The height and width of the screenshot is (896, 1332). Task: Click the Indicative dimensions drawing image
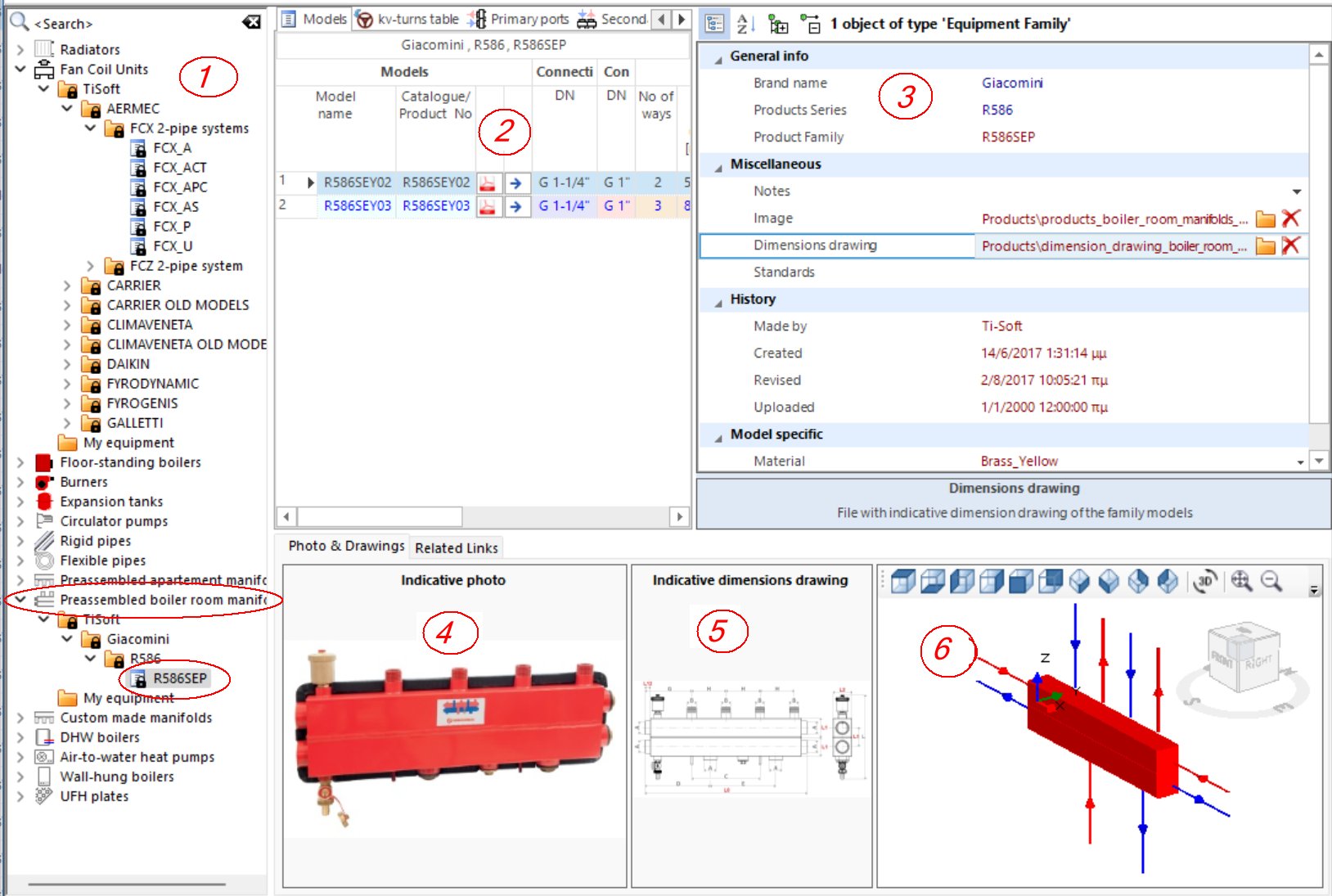[x=751, y=738]
